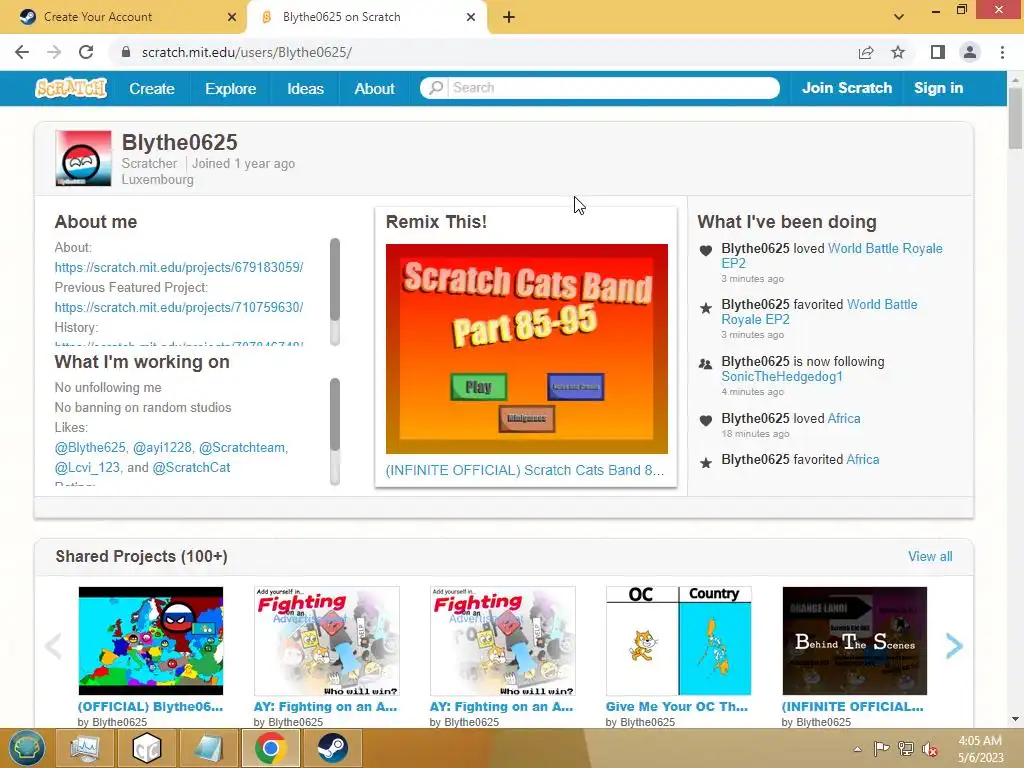
Task: Open the taskbar system monitor icon
Action: click(x=84, y=748)
